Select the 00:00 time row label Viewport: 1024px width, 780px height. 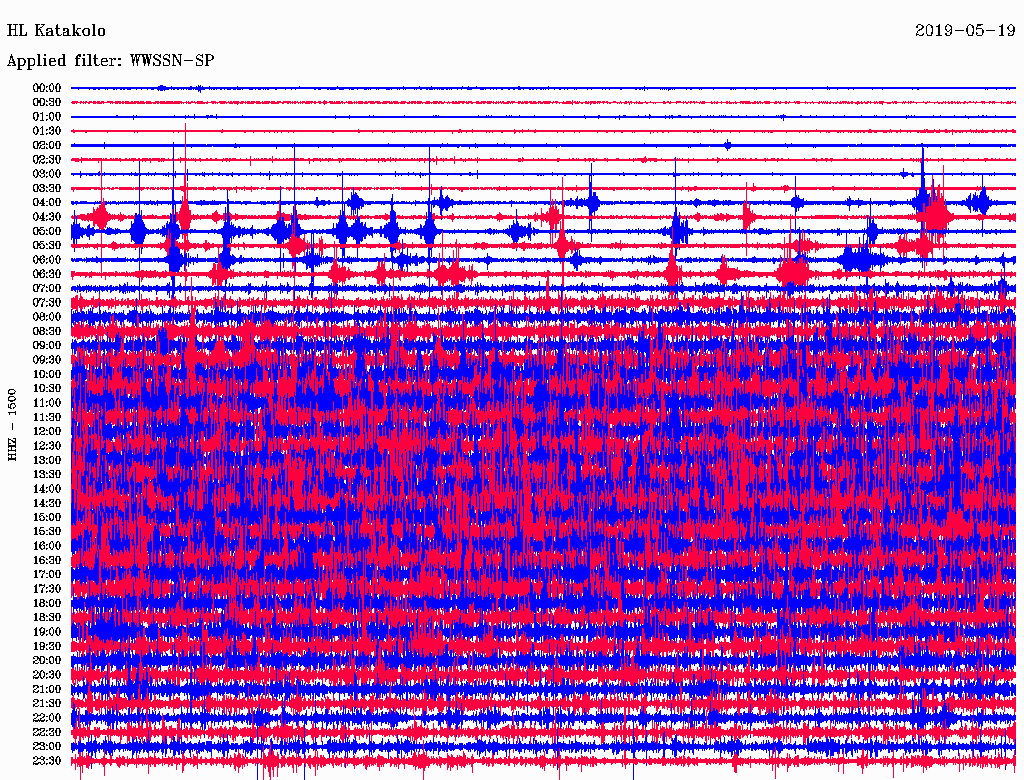tap(47, 88)
